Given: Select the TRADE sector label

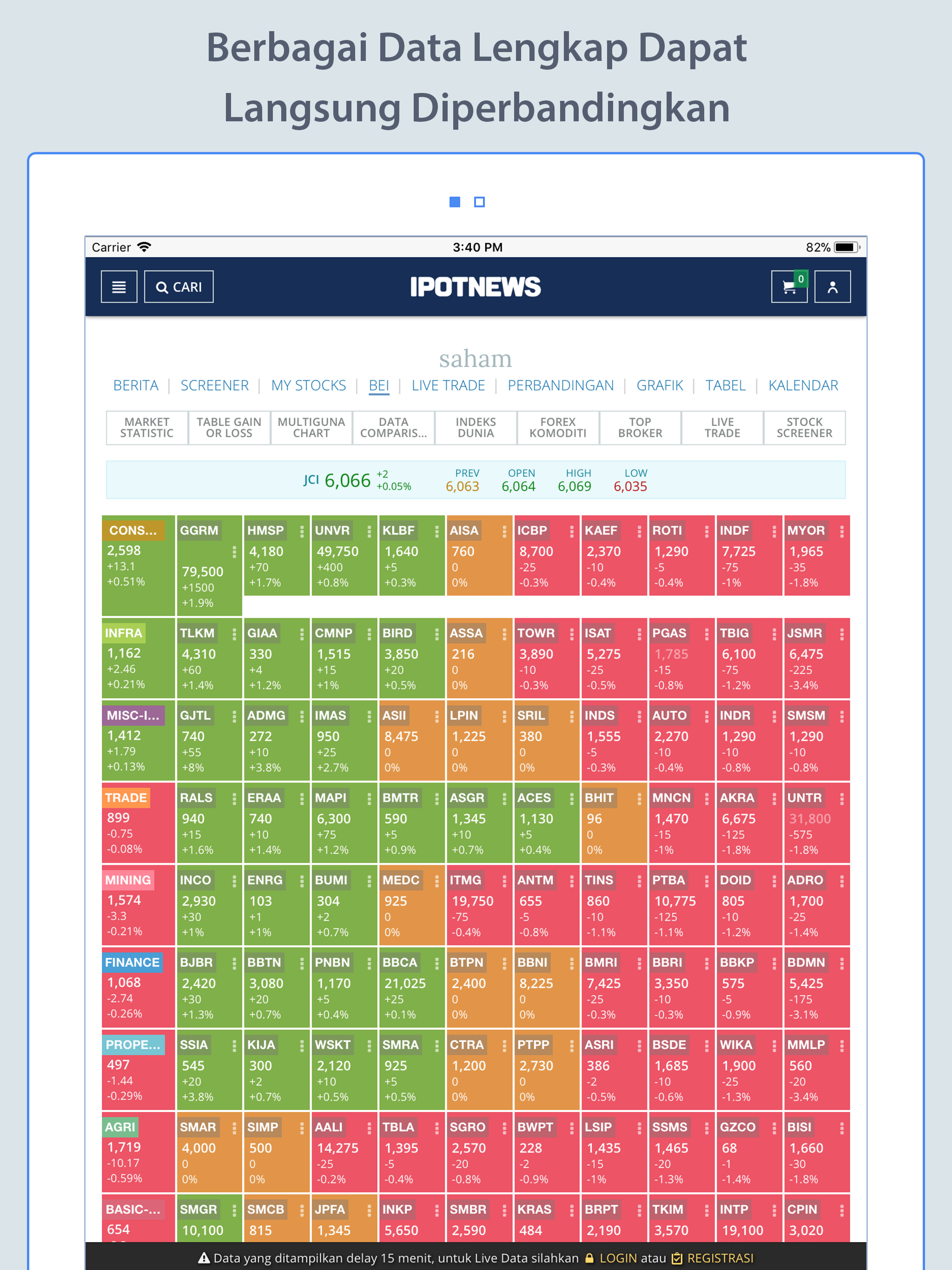Looking at the screenshot, I should pos(126,798).
